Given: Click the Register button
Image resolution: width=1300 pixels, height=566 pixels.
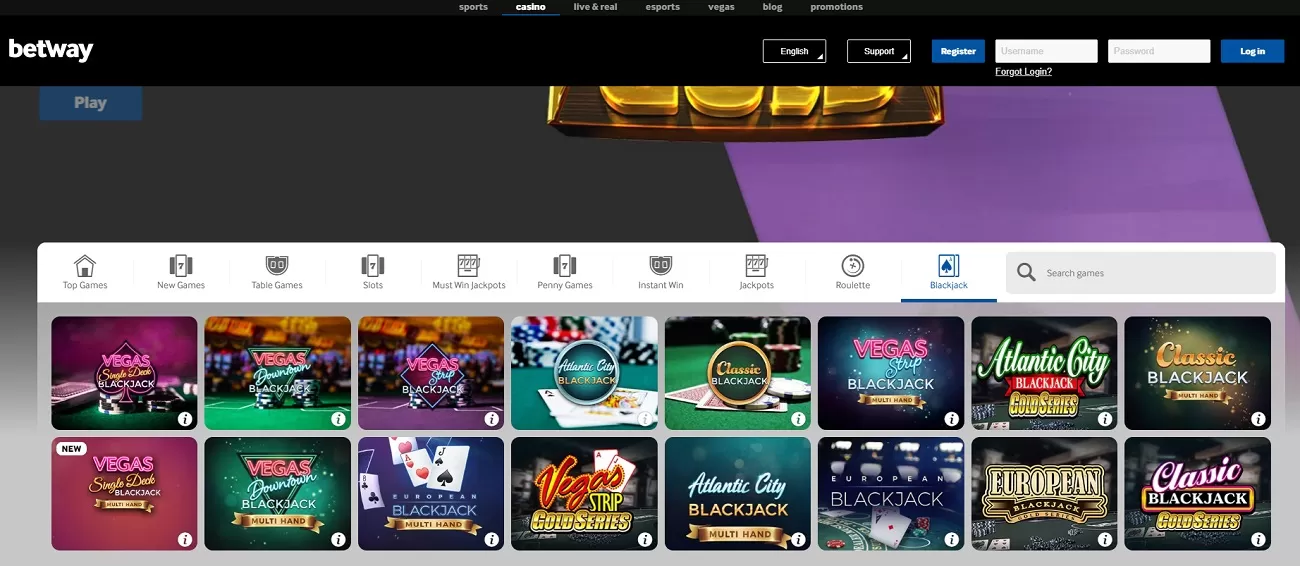Looking at the screenshot, I should click(x=958, y=51).
